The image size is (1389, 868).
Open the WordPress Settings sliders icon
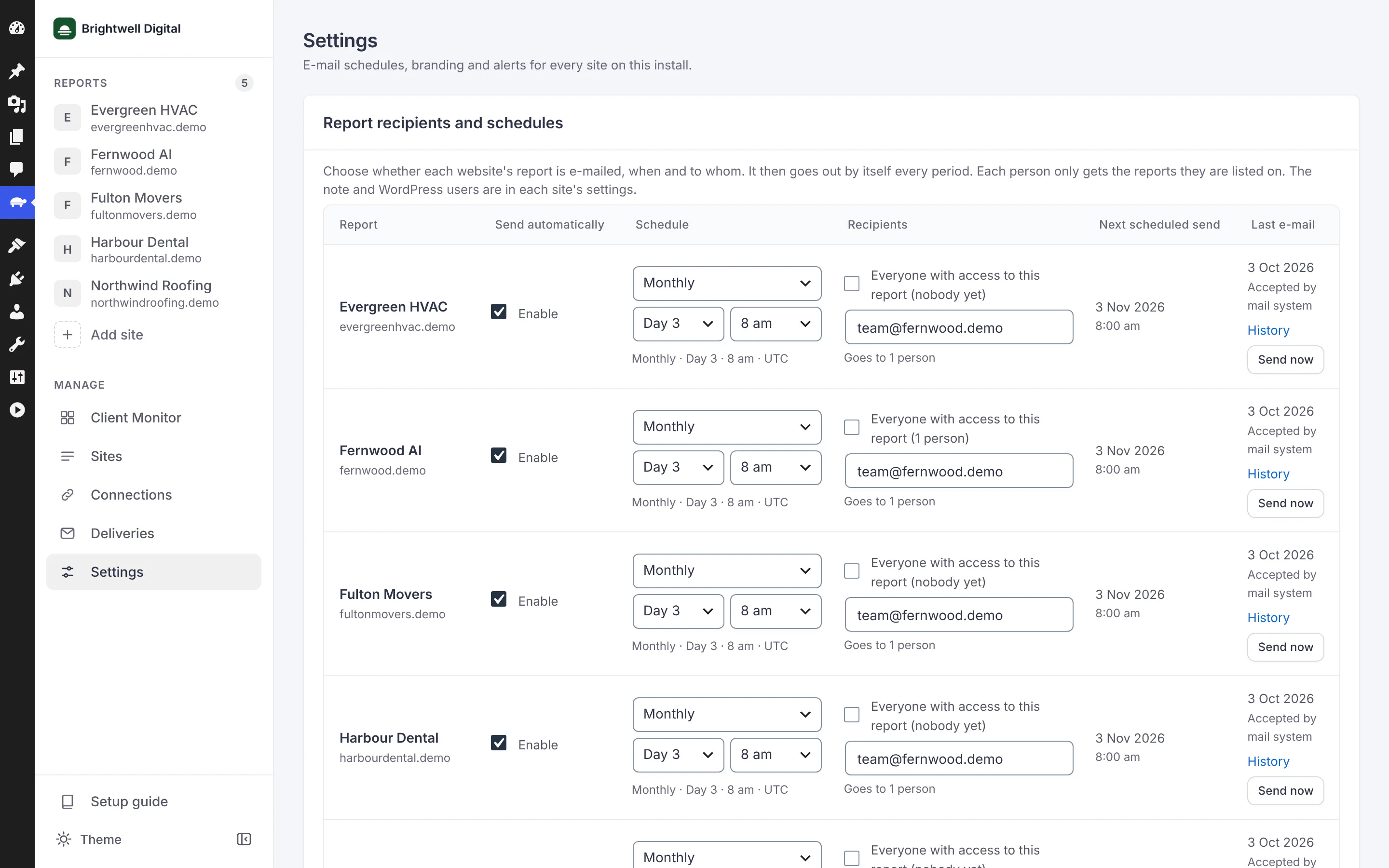tap(17, 377)
